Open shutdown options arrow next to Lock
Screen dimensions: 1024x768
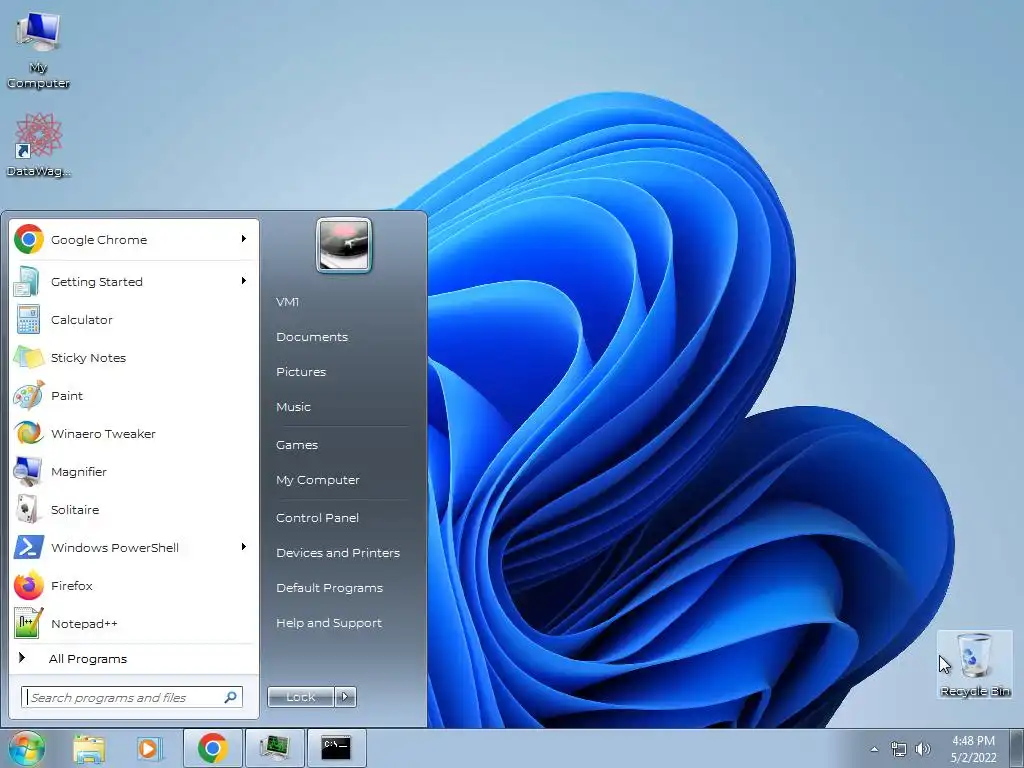coord(345,697)
